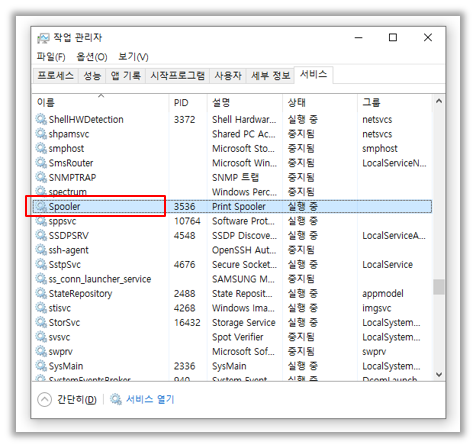Screen dimensions: 476x446
Task: Click the Shared PC Ac... description cell
Action: 244,134
